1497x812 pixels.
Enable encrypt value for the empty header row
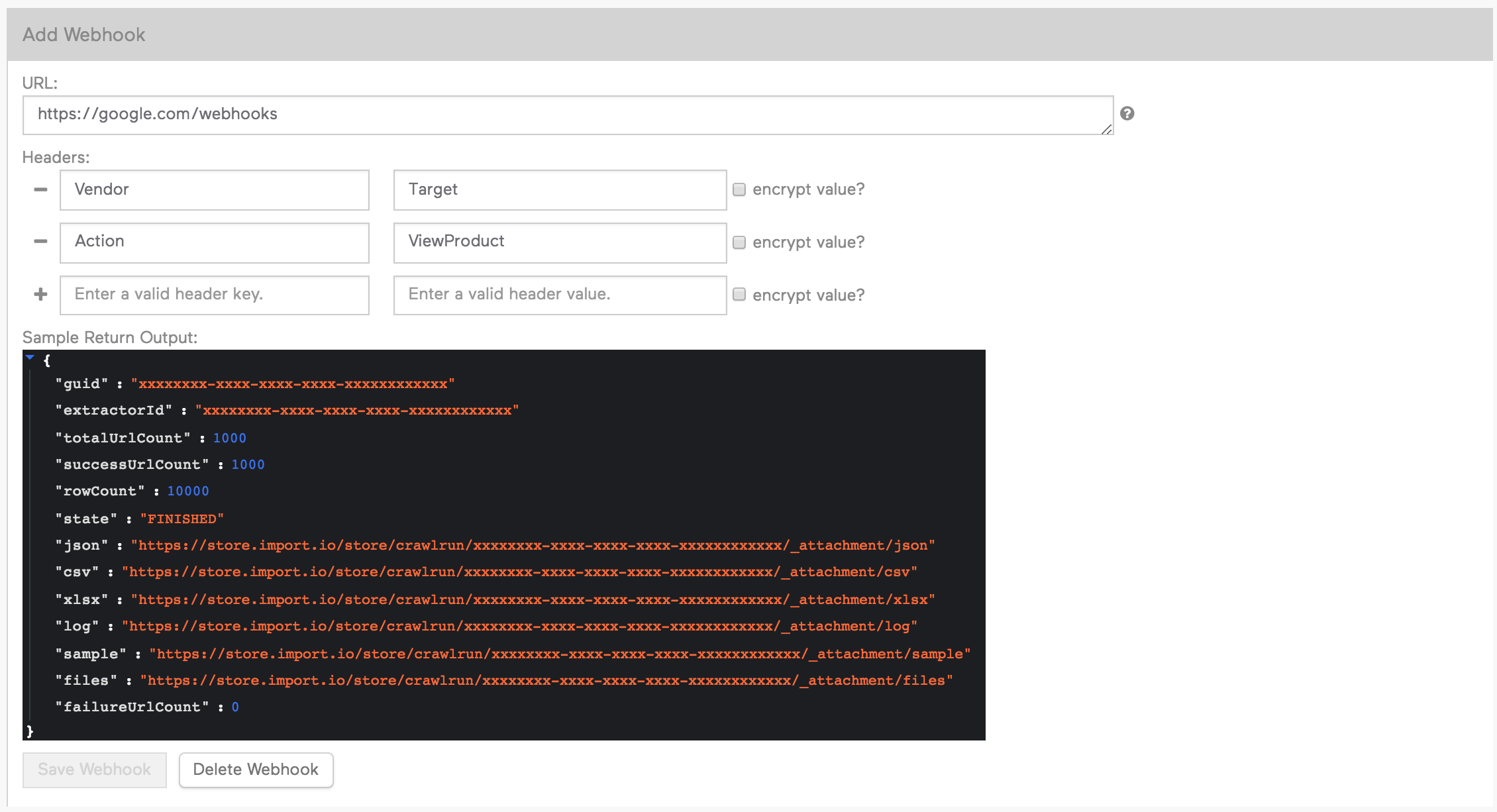point(739,295)
